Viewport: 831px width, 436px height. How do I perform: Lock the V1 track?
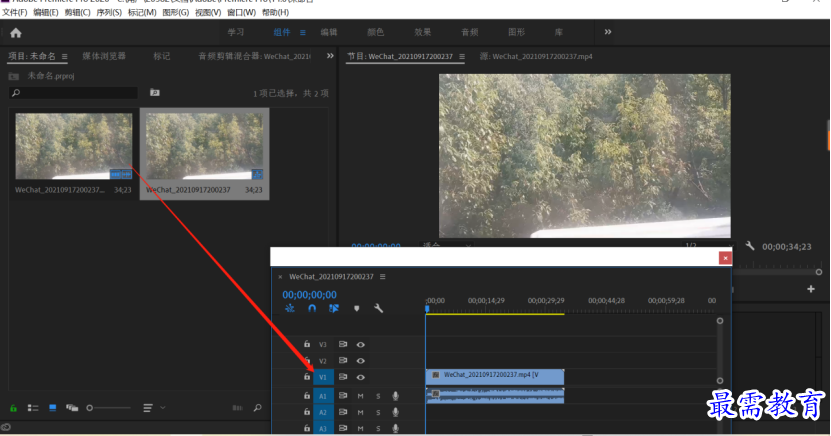tap(307, 377)
